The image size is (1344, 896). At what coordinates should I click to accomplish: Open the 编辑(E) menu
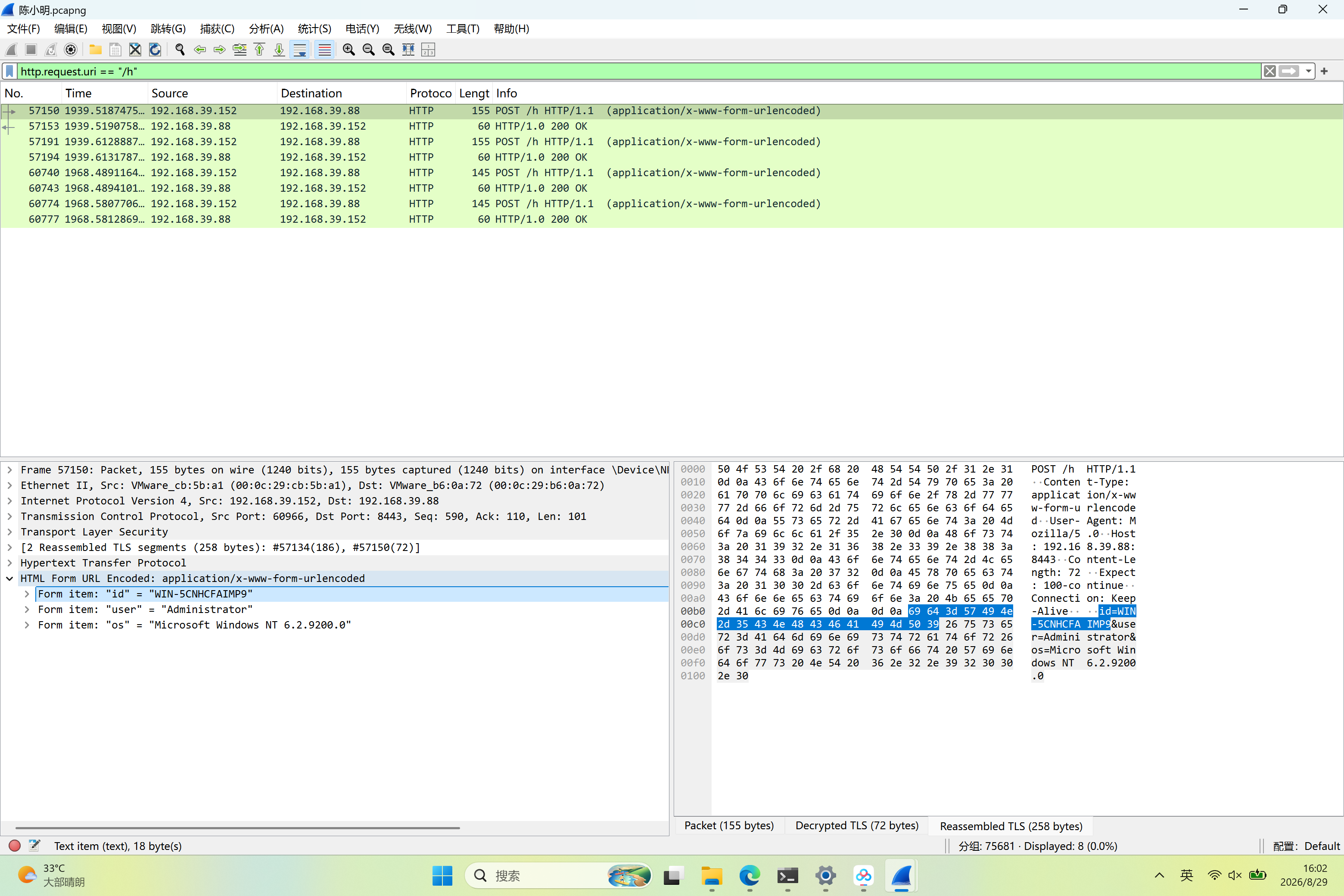coord(71,28)
